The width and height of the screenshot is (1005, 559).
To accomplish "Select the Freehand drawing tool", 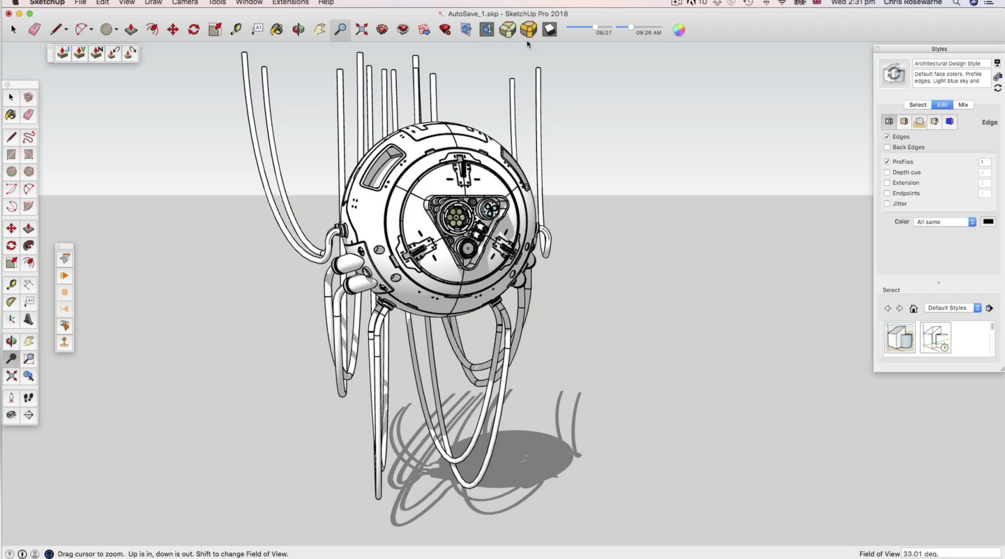I will click(28, 137).
